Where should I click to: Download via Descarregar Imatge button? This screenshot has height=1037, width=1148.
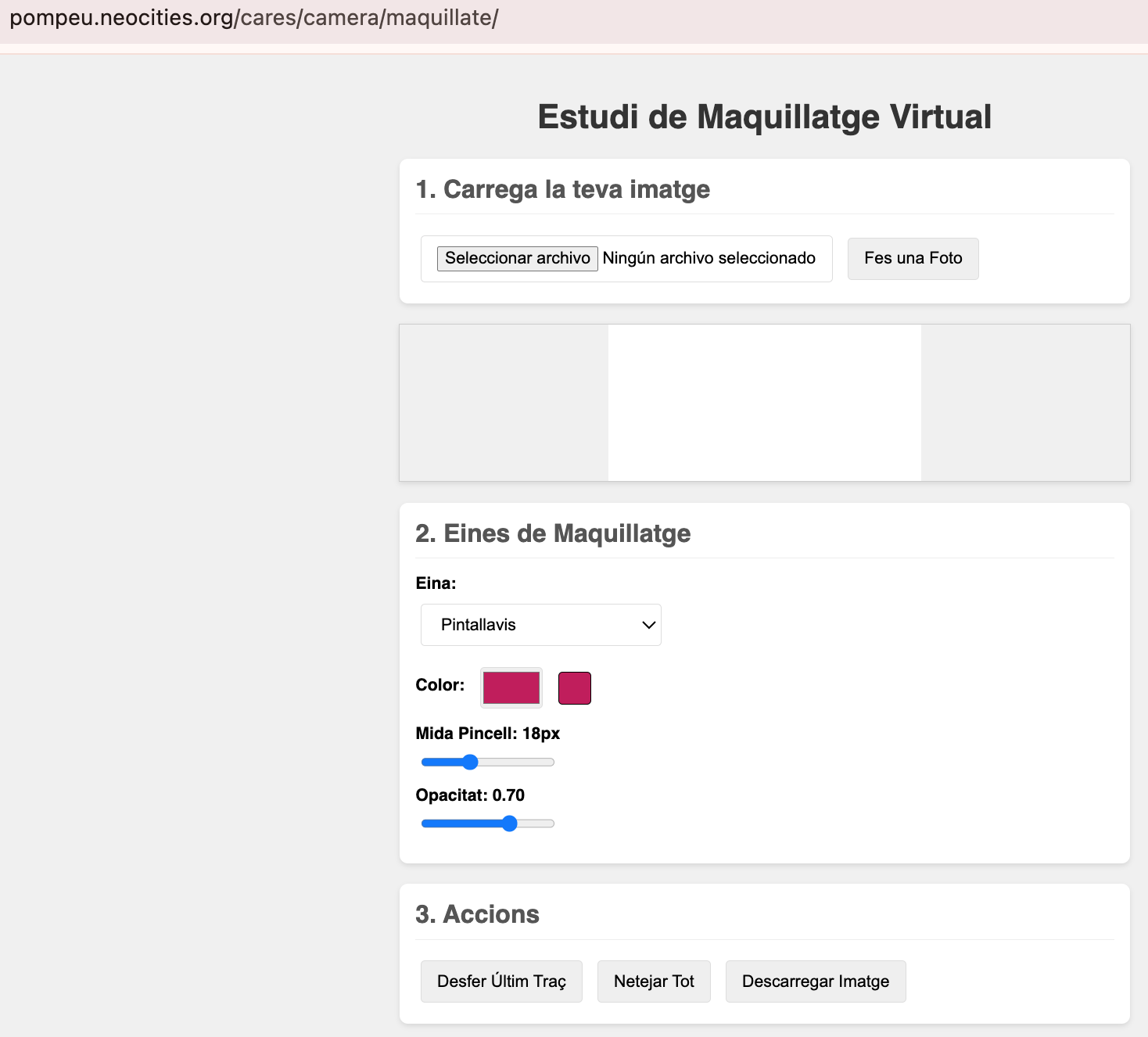pos(815,981)
